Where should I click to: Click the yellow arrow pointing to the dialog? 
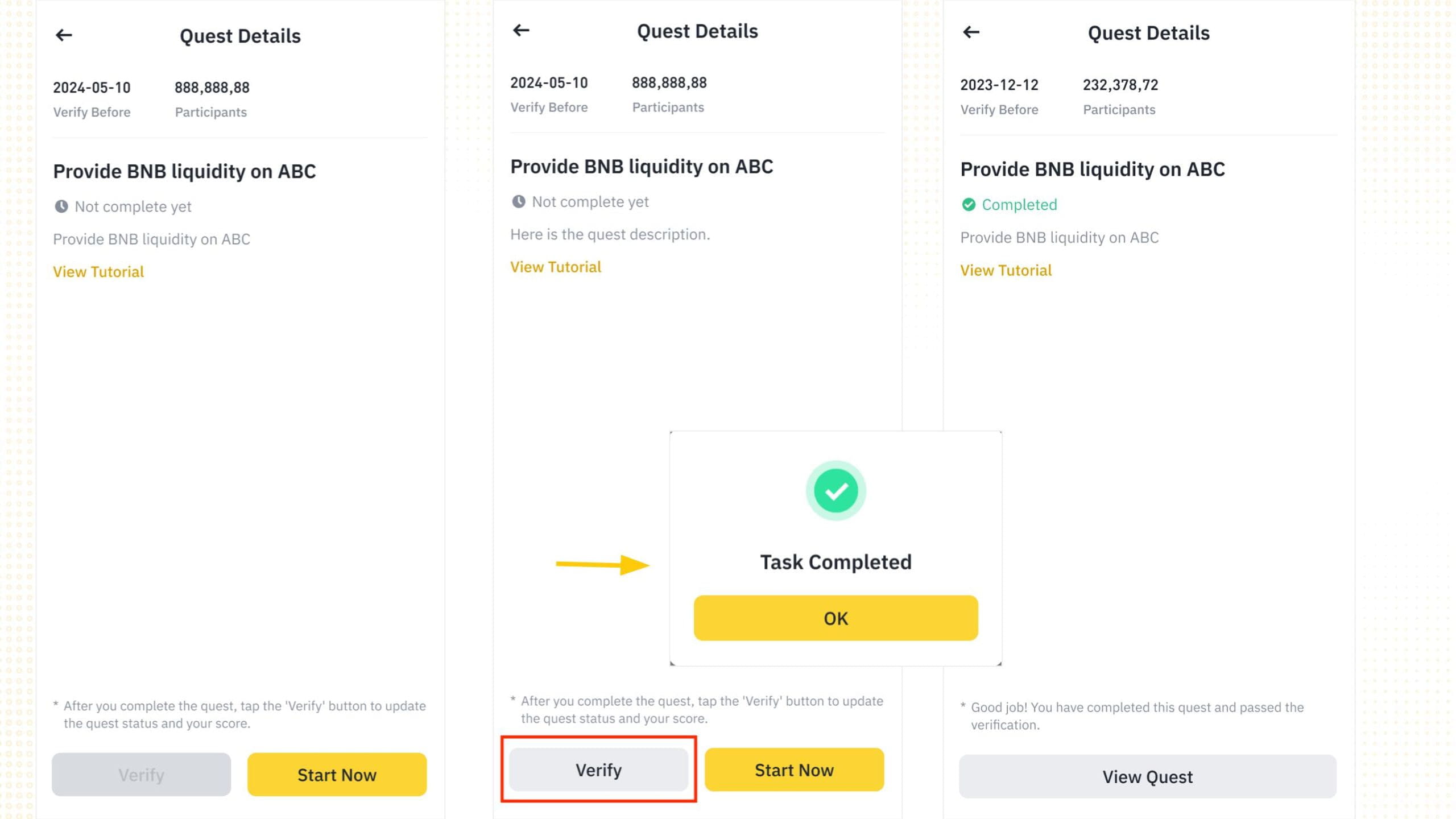pyautogui.click(x=603, y=564)
